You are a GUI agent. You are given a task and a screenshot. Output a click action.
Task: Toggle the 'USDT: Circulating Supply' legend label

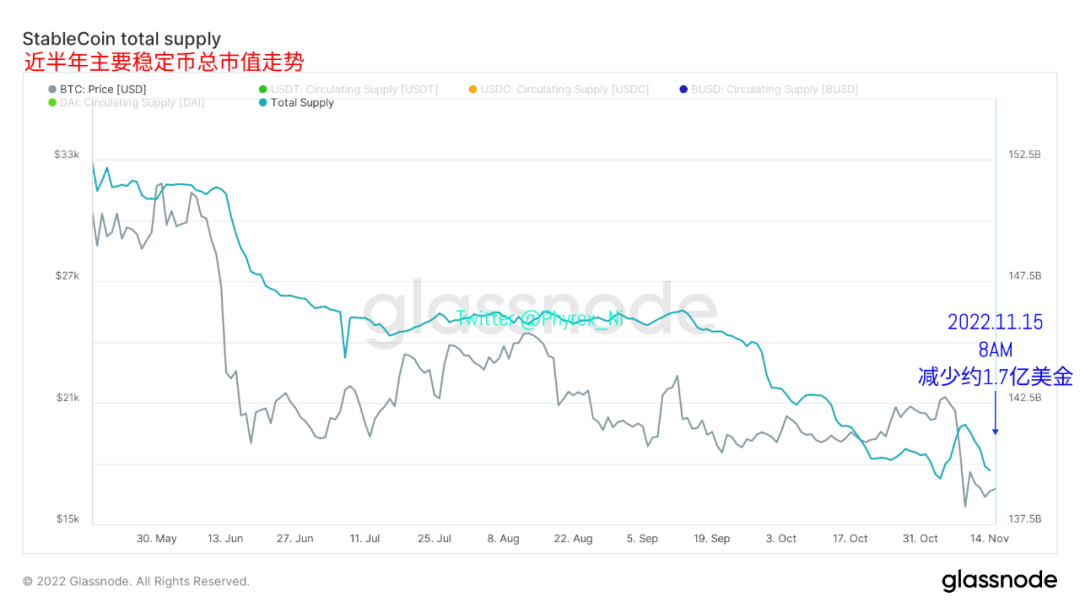pos(354,90)
